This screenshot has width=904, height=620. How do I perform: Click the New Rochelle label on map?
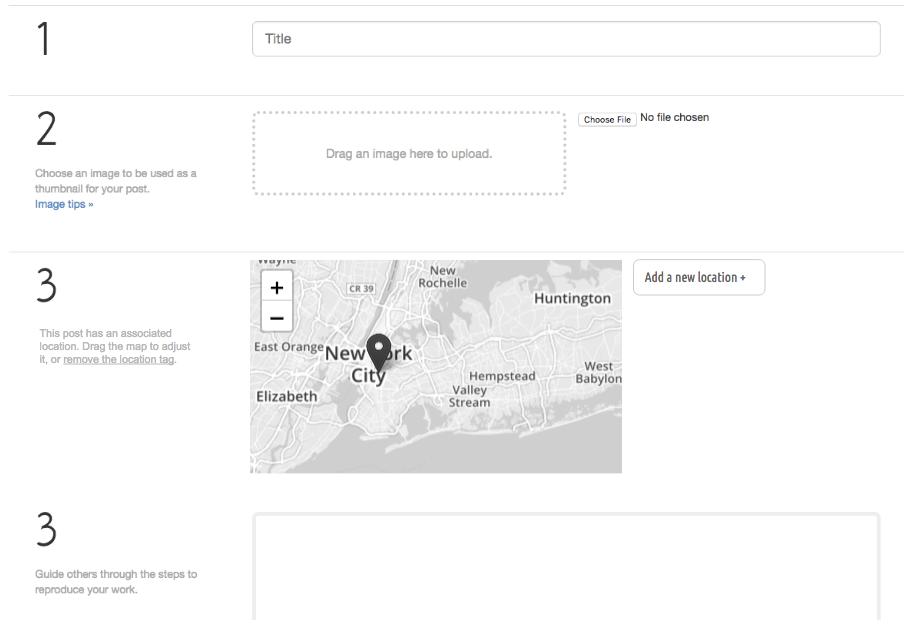tap(442, 277)
